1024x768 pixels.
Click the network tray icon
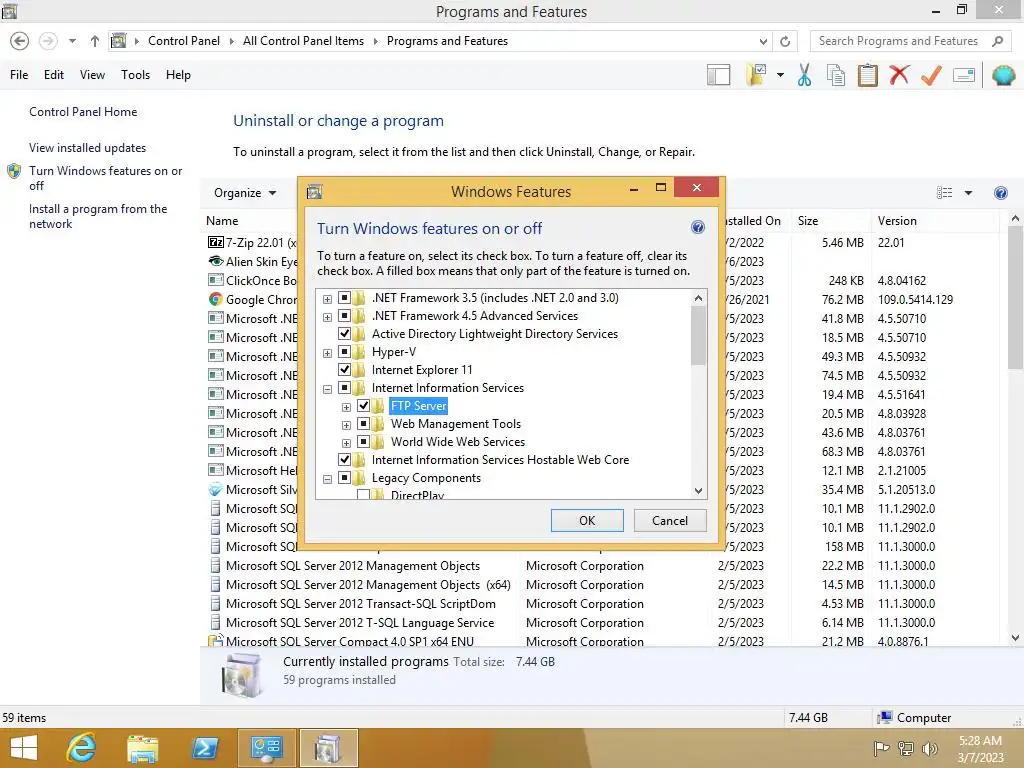pos(906,748)
